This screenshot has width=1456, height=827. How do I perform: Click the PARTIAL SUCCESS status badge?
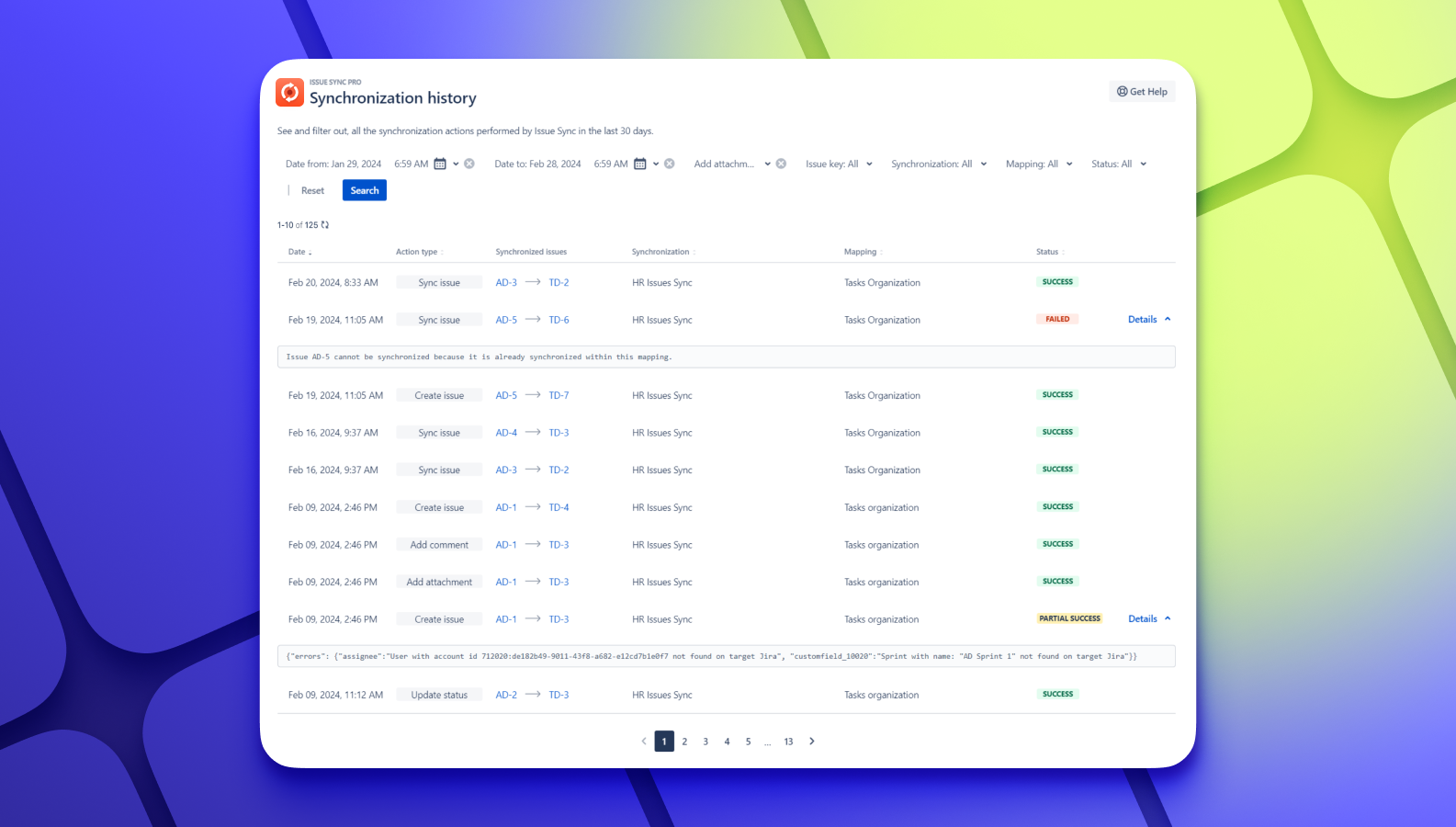tap(1070, 619)
